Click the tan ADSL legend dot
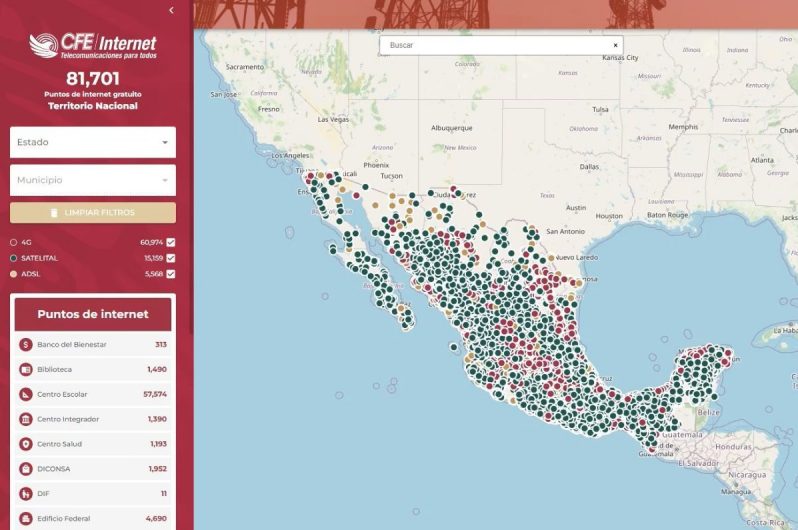The width and height of the screenshot is (798, 530). click(14, 274)
